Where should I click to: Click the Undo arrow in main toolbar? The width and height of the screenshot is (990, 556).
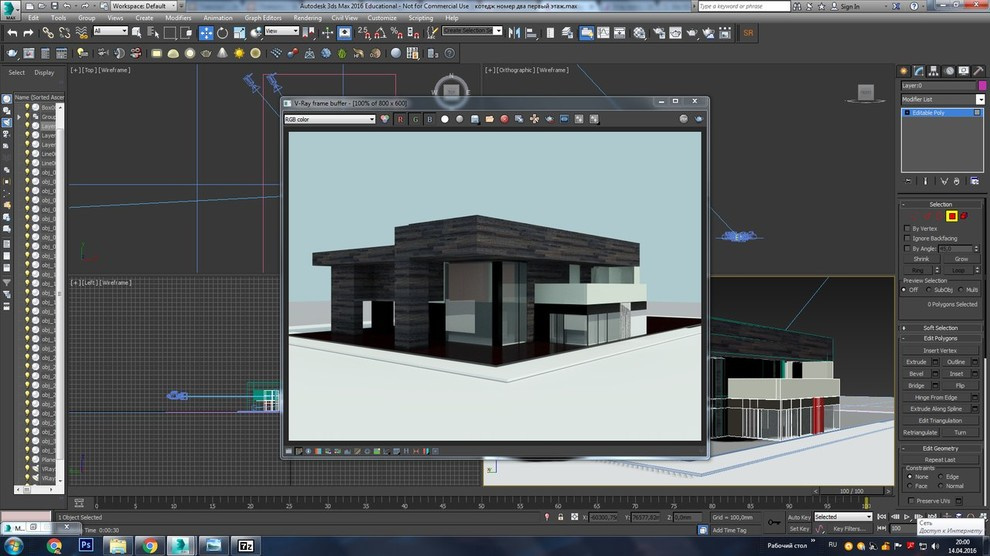[12, 32]
